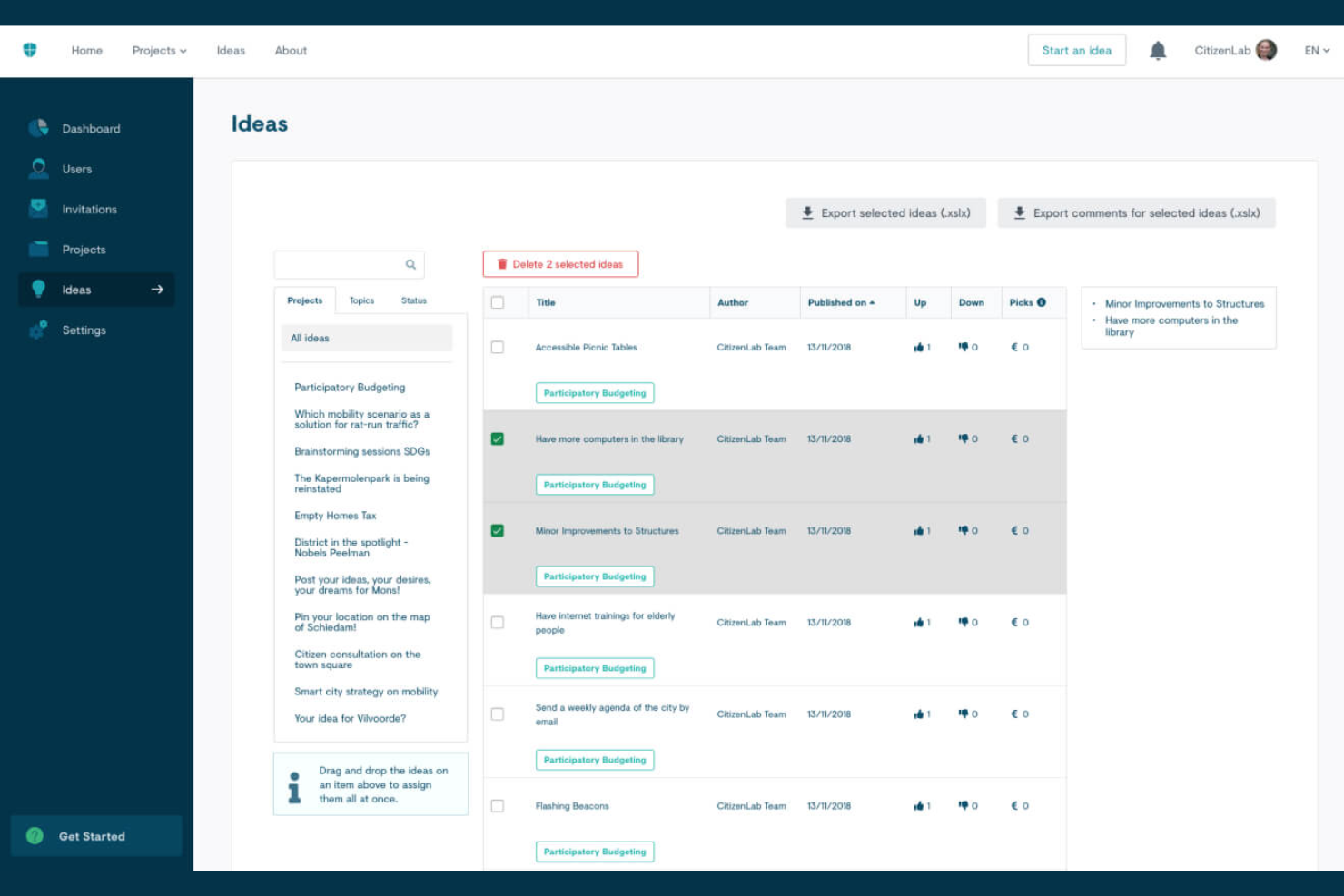Image resolution: width=1344 pixels, height=896 pixels.
Task: Open Invitations in the sidebar
Action: 89,209
